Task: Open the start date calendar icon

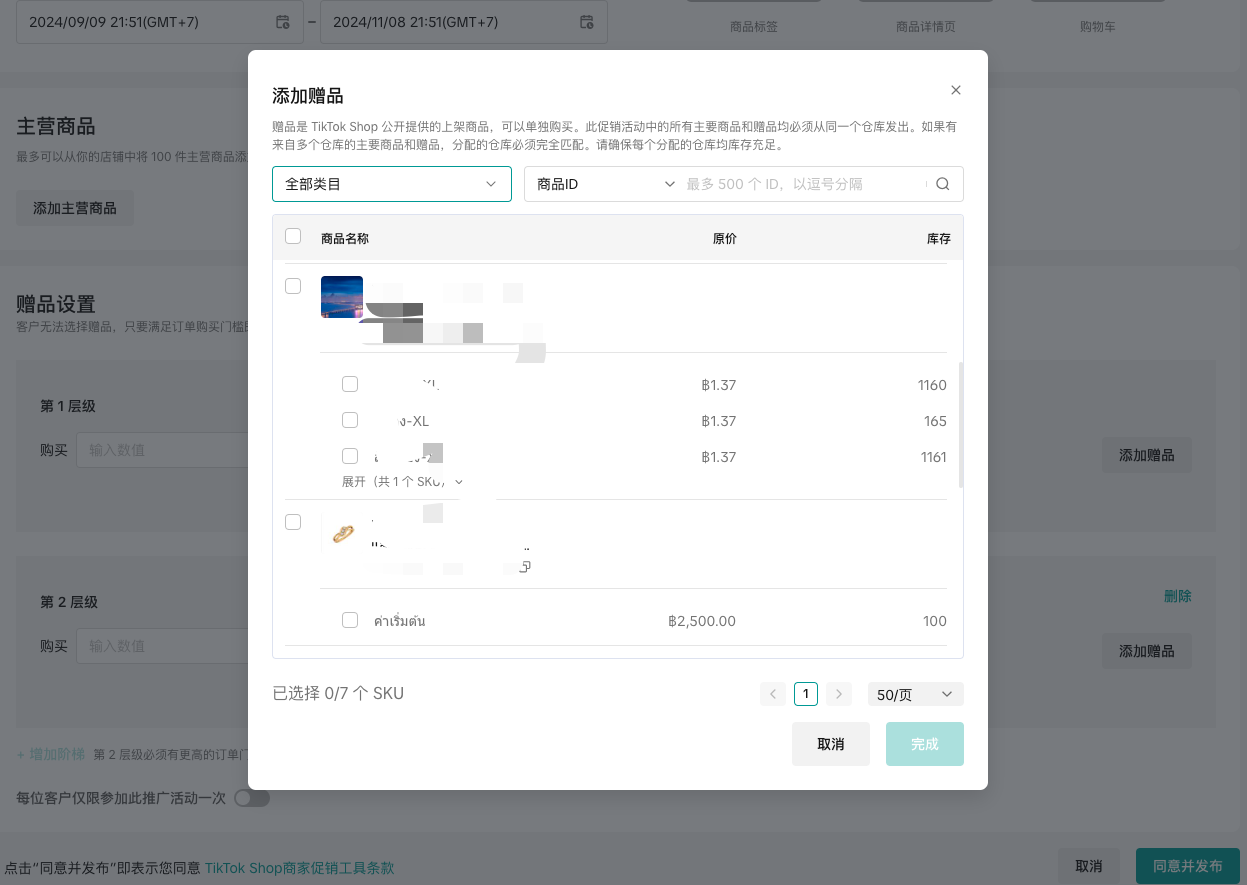Action: pos(283,22)
